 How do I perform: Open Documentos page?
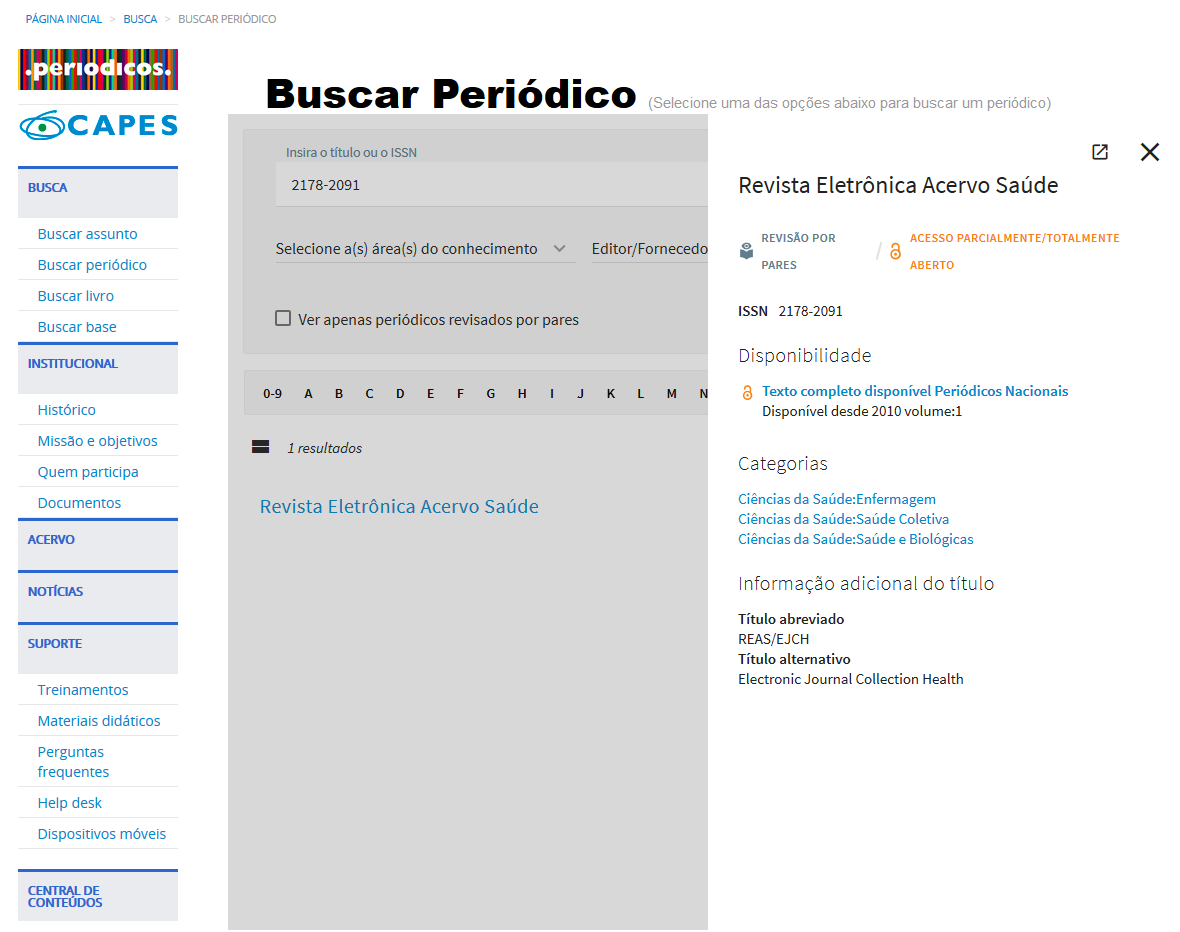(x=79, y=503)
